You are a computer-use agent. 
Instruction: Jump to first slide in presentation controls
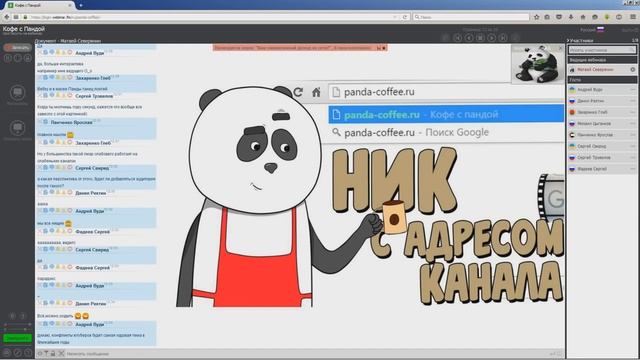pyautogui.click(x=458, y=38)
